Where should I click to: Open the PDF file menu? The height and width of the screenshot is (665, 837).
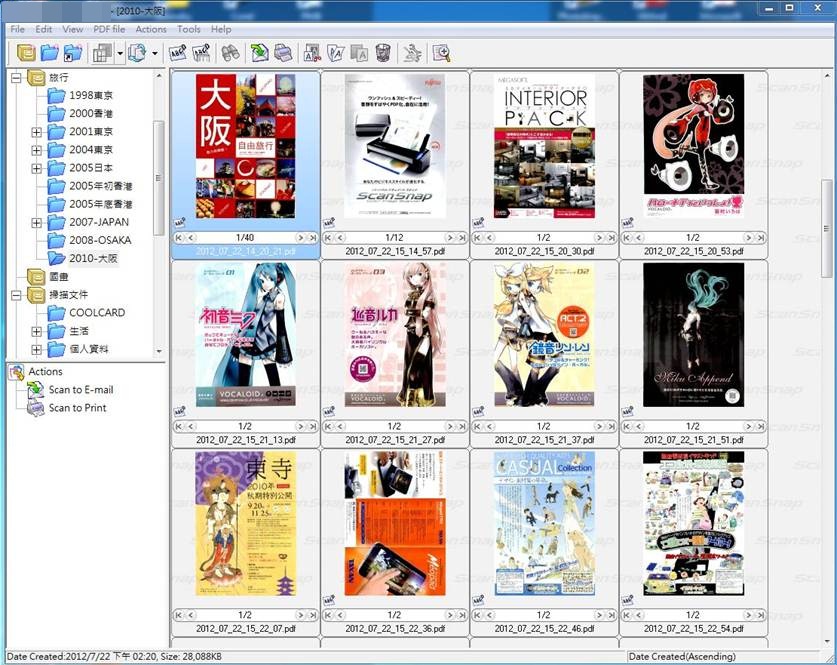click(x=109, y=29)
